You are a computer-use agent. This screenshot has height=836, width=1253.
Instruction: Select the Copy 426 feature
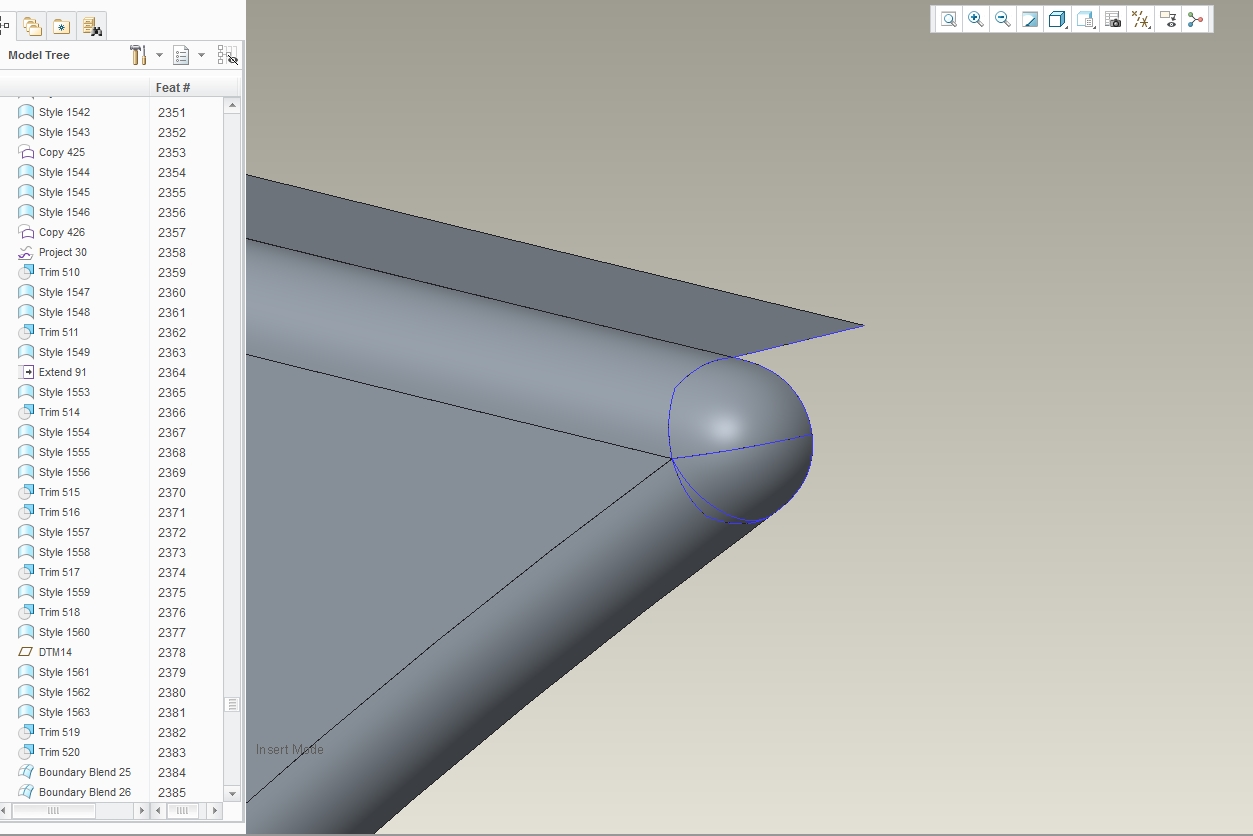62,232
